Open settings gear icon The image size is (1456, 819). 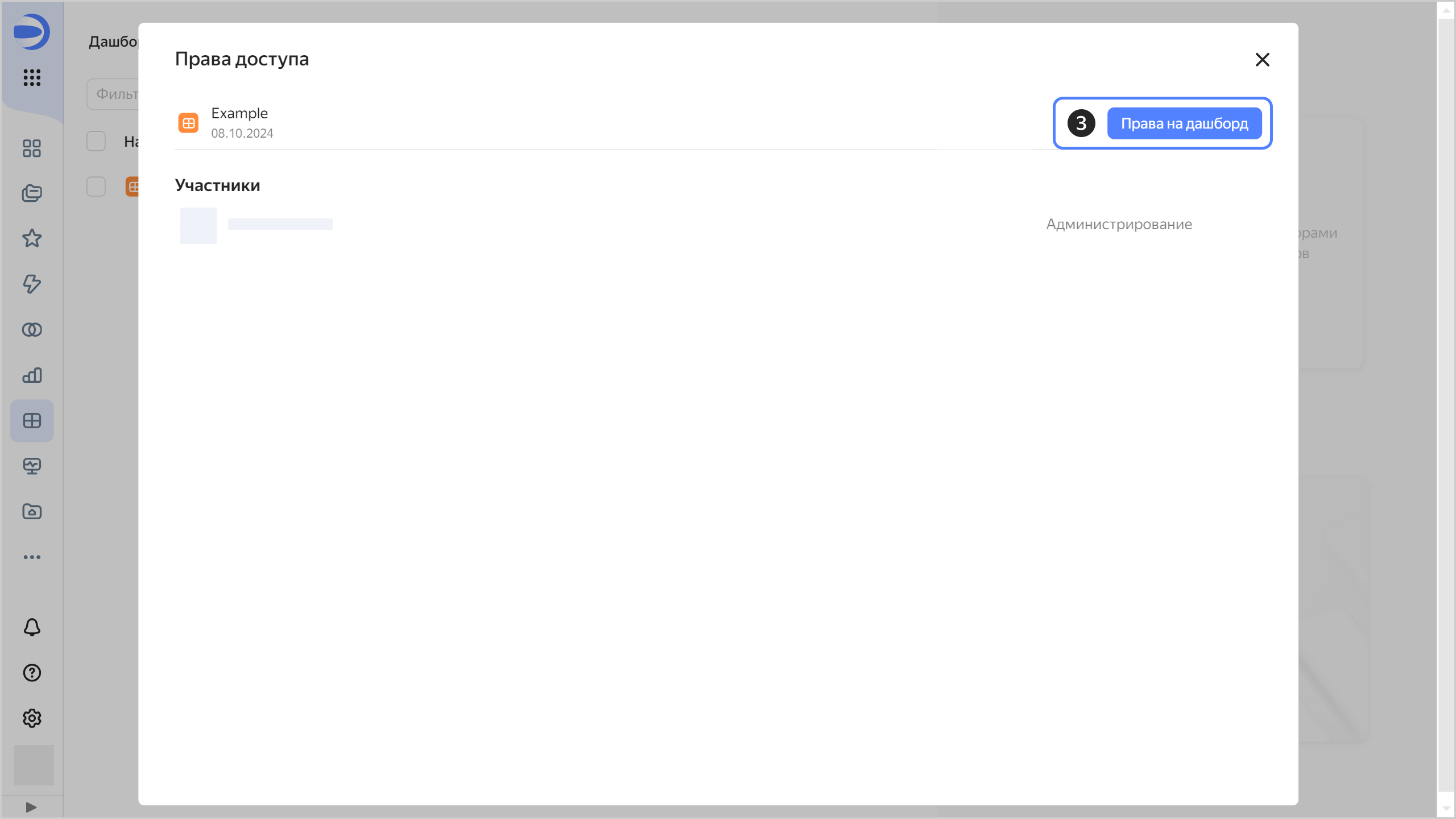click(32, 718)
